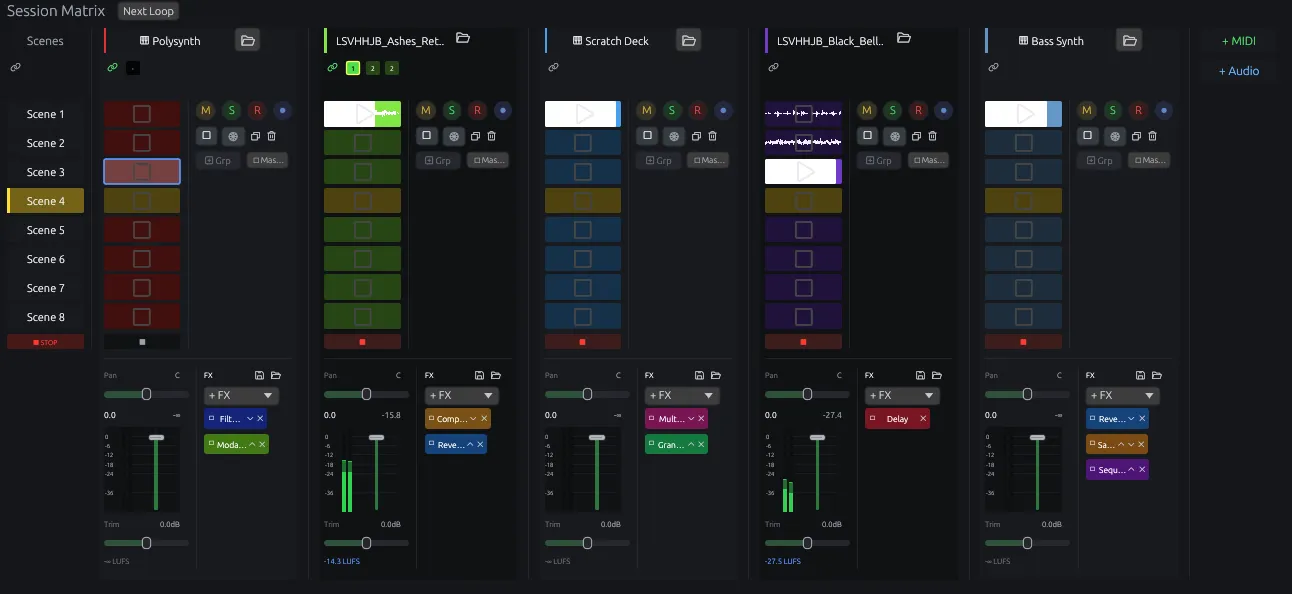Expand the Comp effect chevron on Ashes track
Image resolution: width=1292 pixels, height=594 pixels.
pos(471,419)
